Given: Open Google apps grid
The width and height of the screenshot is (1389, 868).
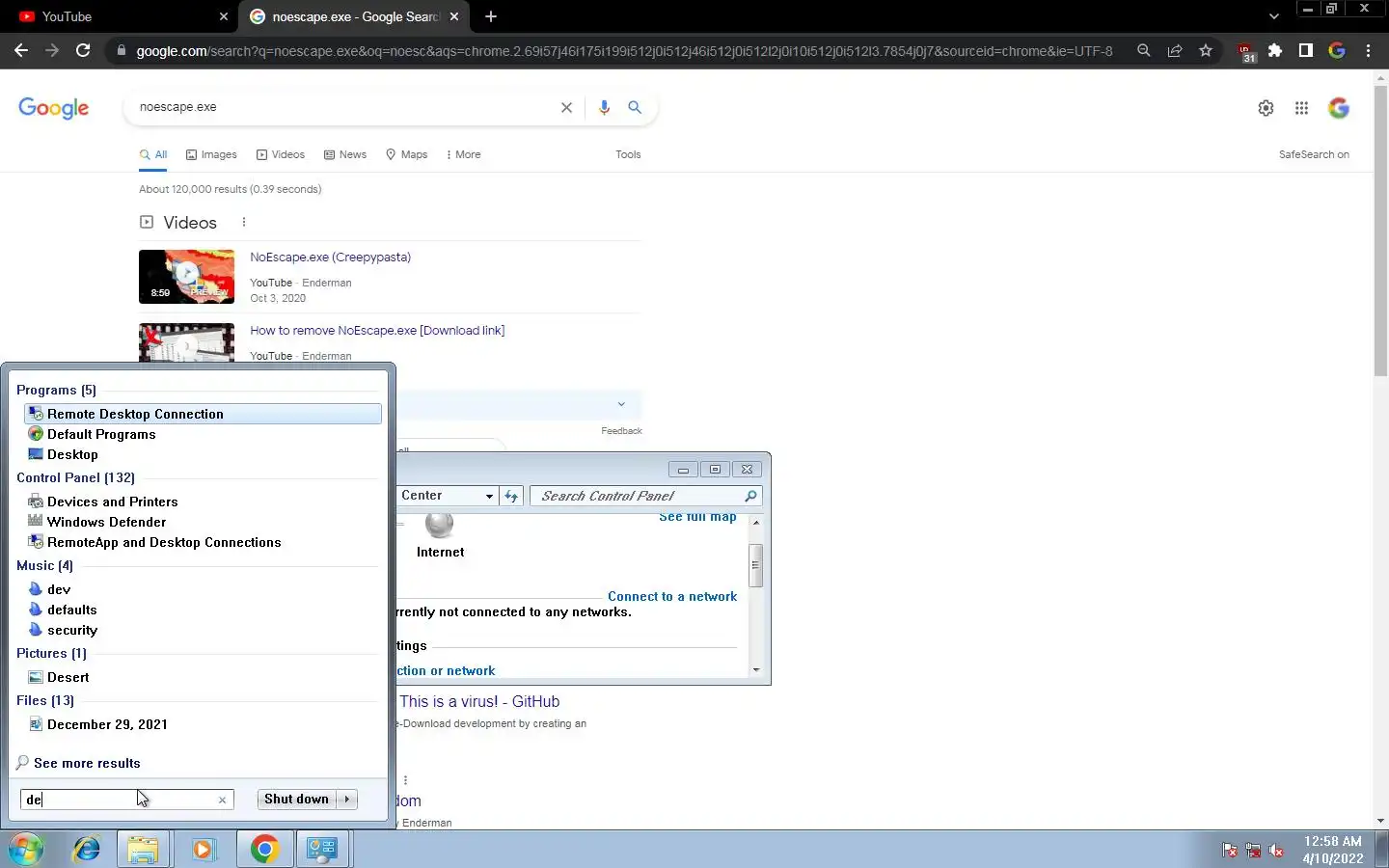Looking at the screenshot, I should pos(1301,108).
